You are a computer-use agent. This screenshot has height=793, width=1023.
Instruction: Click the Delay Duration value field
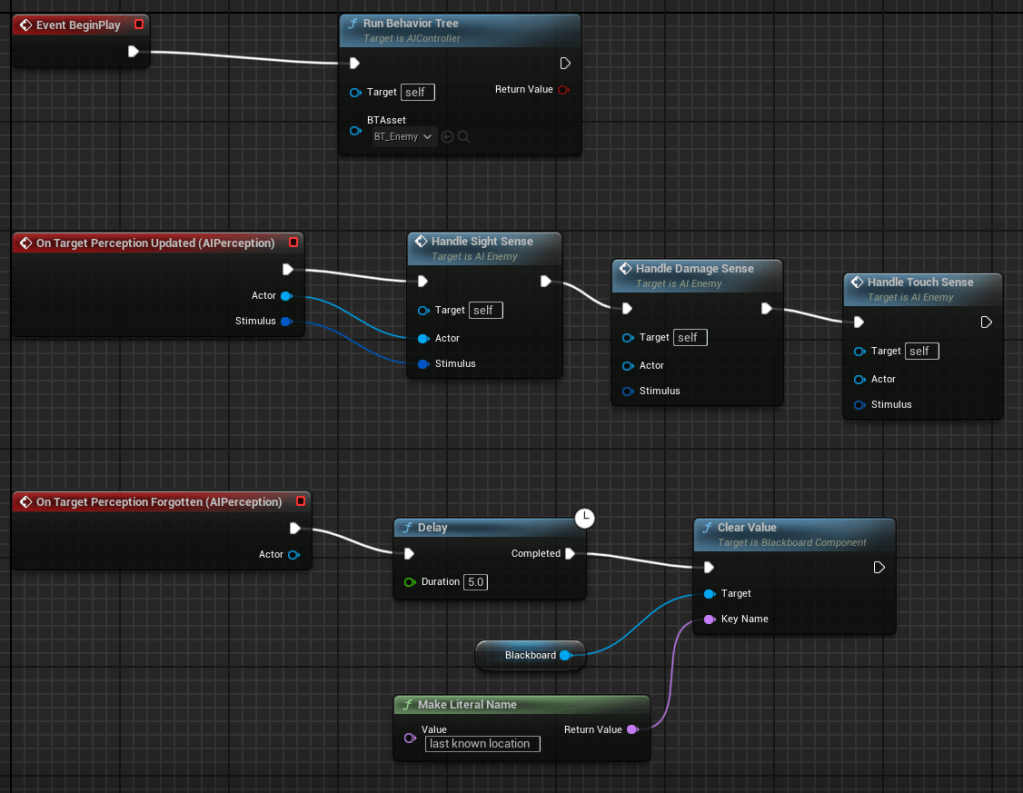(475, 582)
